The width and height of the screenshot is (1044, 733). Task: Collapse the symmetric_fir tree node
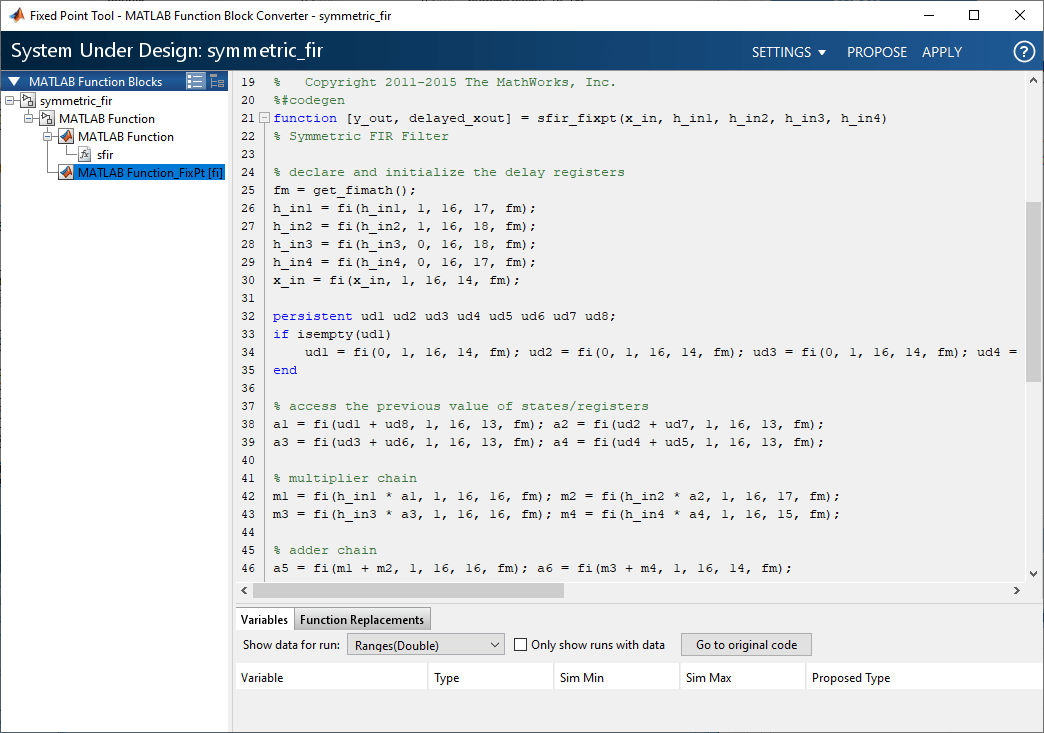point(10,101)
